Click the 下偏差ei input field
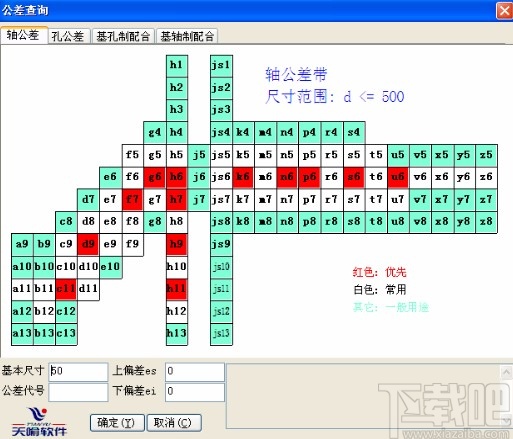This screenshot has width=513, height=439. (195, 392)
